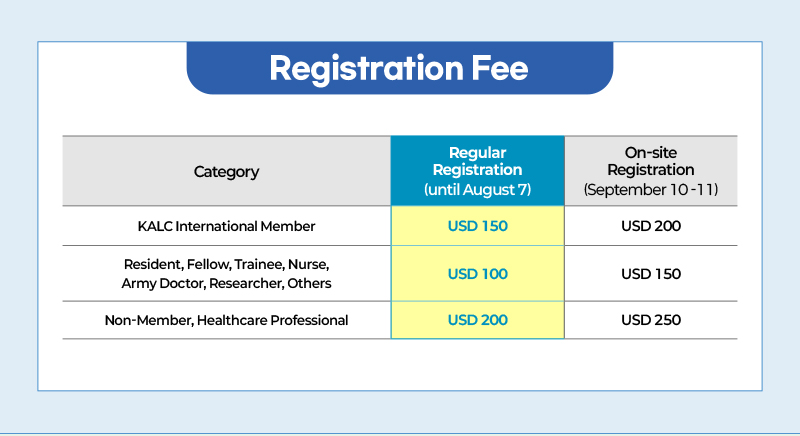Image resolution: width=800 pixels, height=436 pixels.
Task: Click the word 'Fee' in the title
Action: click(499, 68)
